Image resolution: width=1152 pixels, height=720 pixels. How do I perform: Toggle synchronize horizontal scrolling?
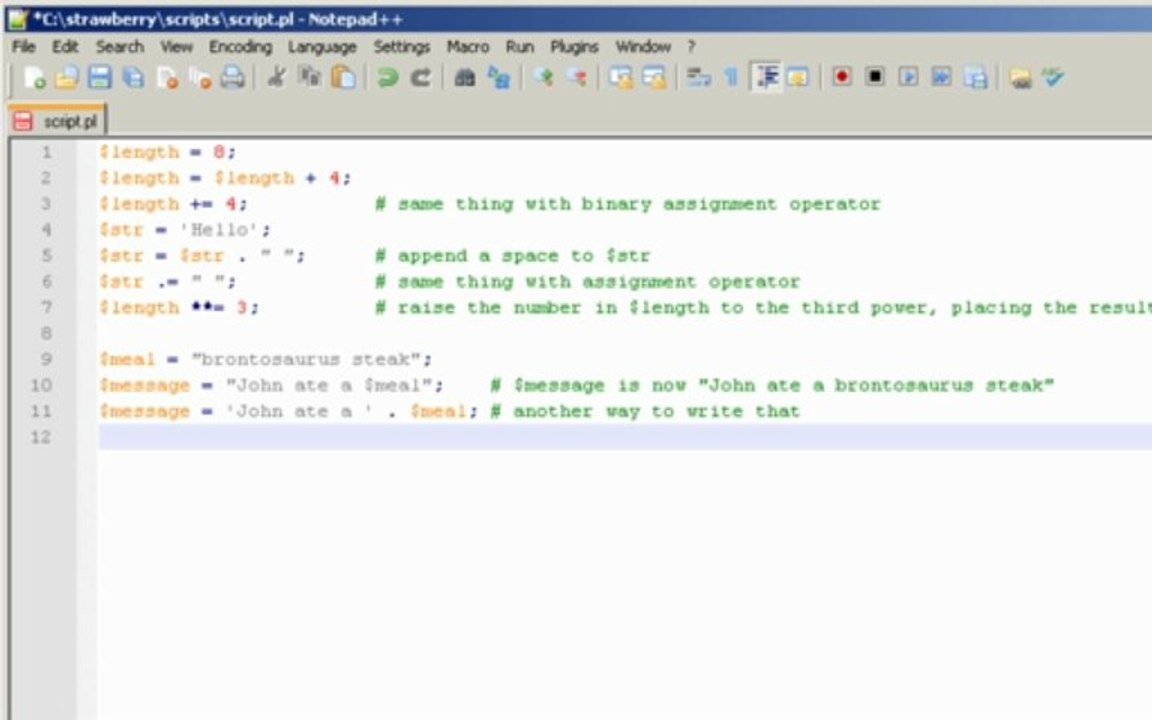pos(653,77)
